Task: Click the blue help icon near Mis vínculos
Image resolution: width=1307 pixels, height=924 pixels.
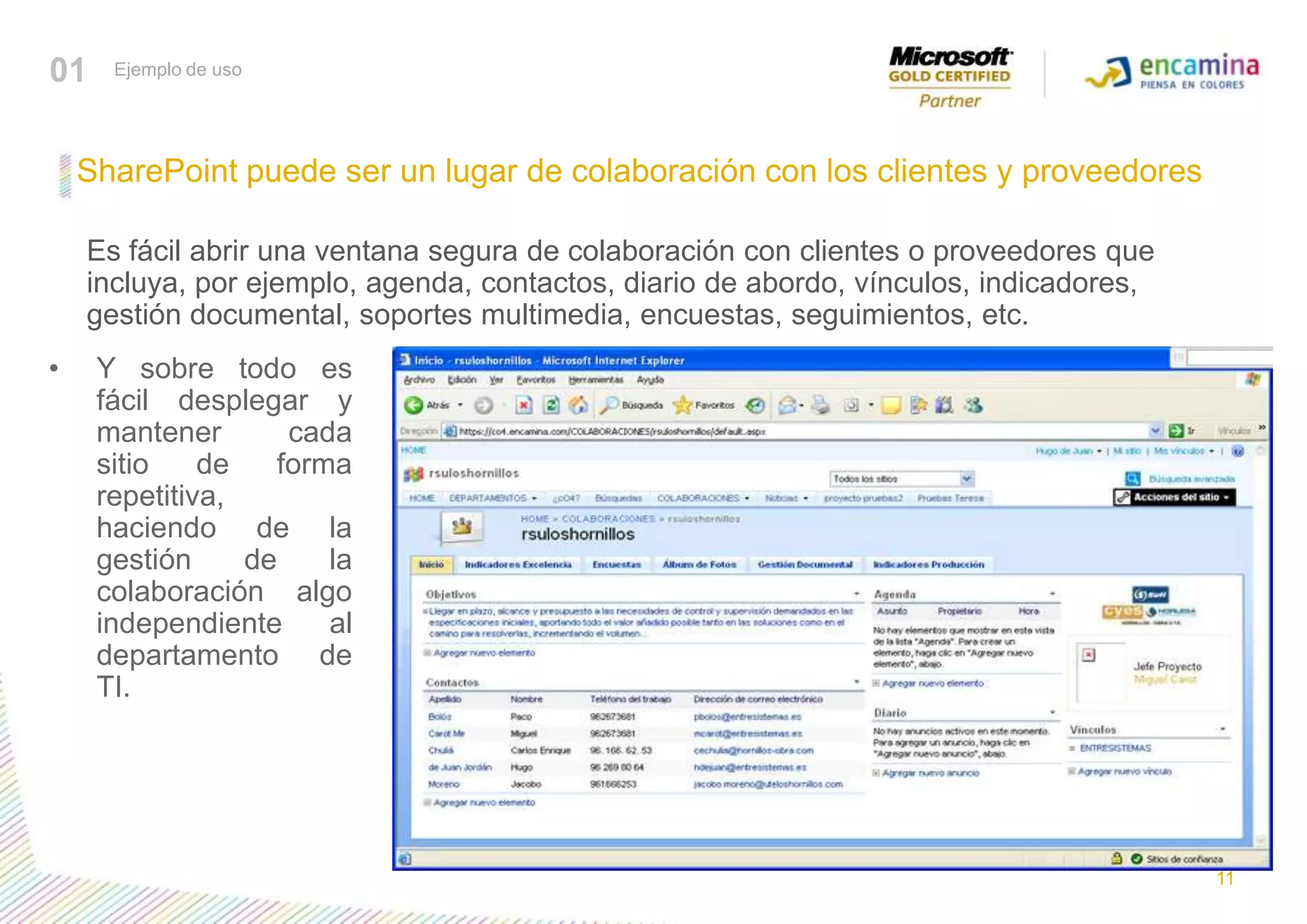Action: click(1237, 451)
